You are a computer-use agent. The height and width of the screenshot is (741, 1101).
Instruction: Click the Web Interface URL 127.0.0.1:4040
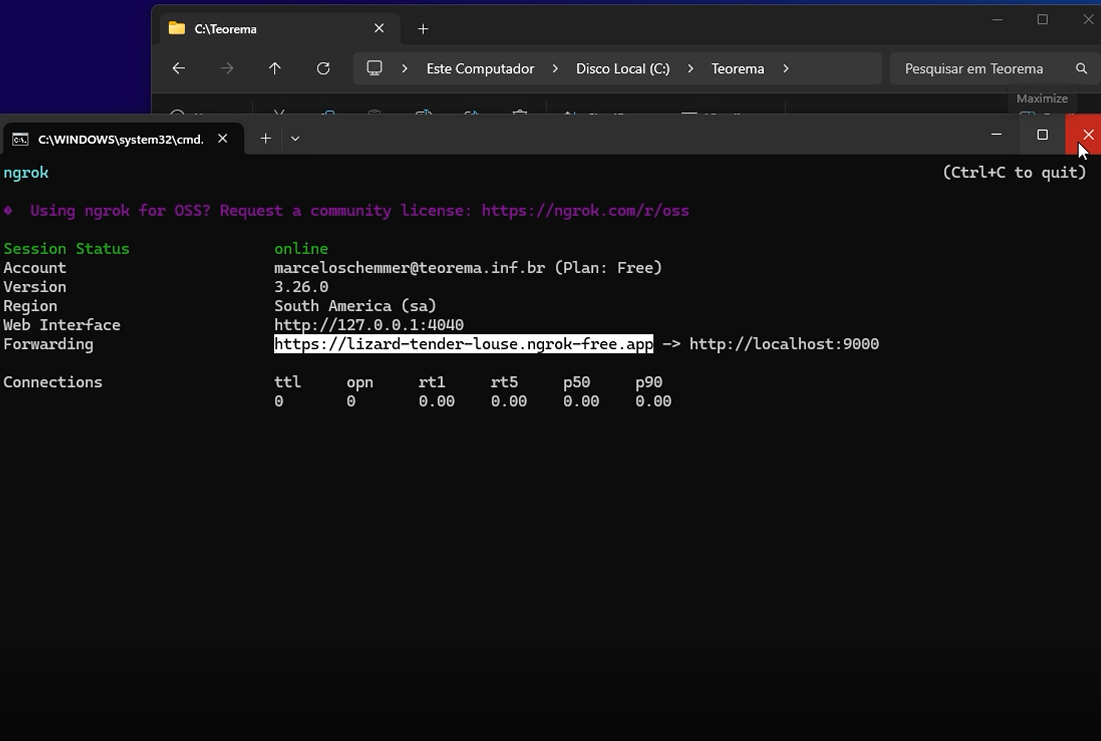[369, 325]
